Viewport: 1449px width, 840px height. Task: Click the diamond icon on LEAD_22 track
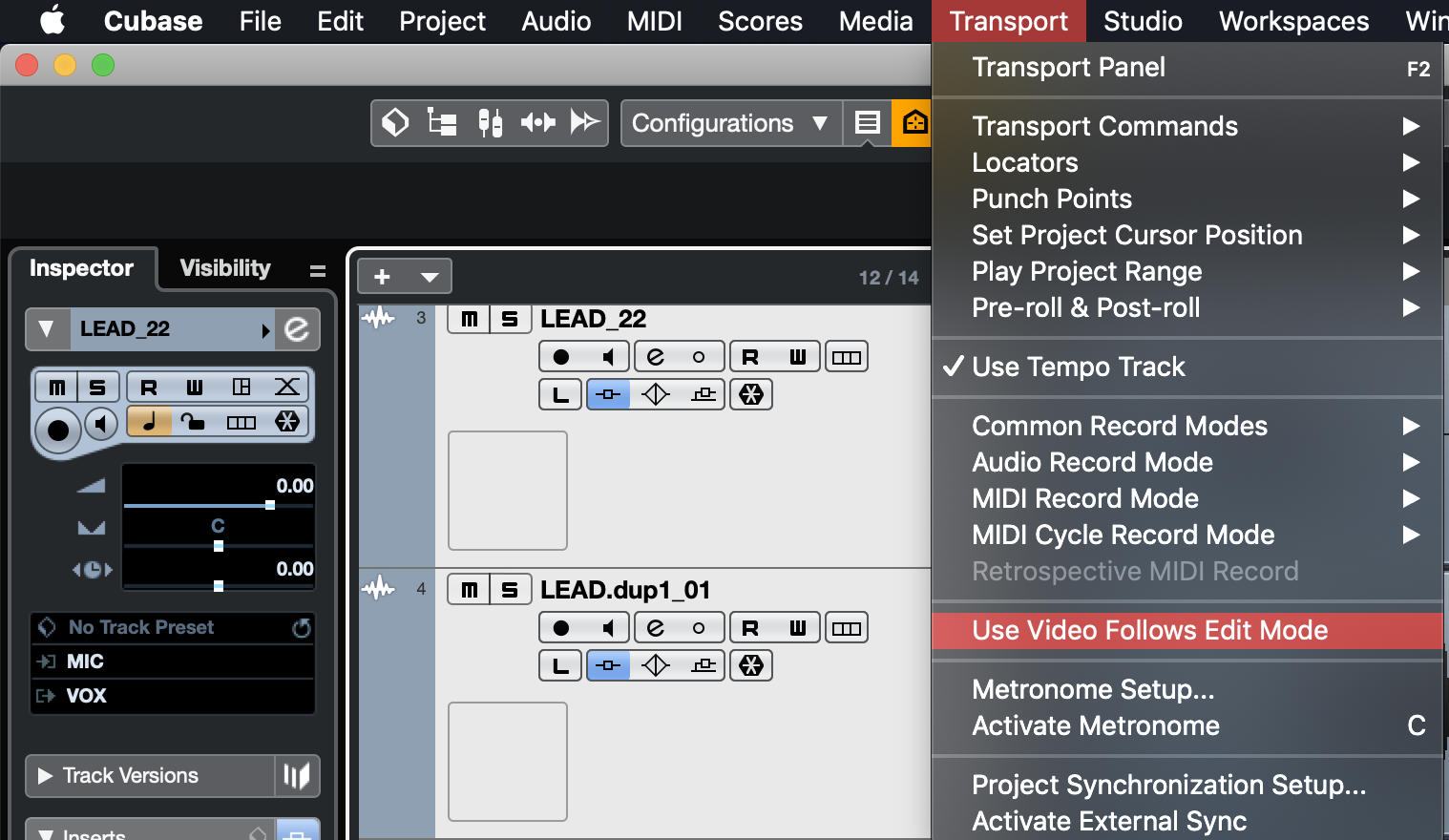(x=656, y=394)
